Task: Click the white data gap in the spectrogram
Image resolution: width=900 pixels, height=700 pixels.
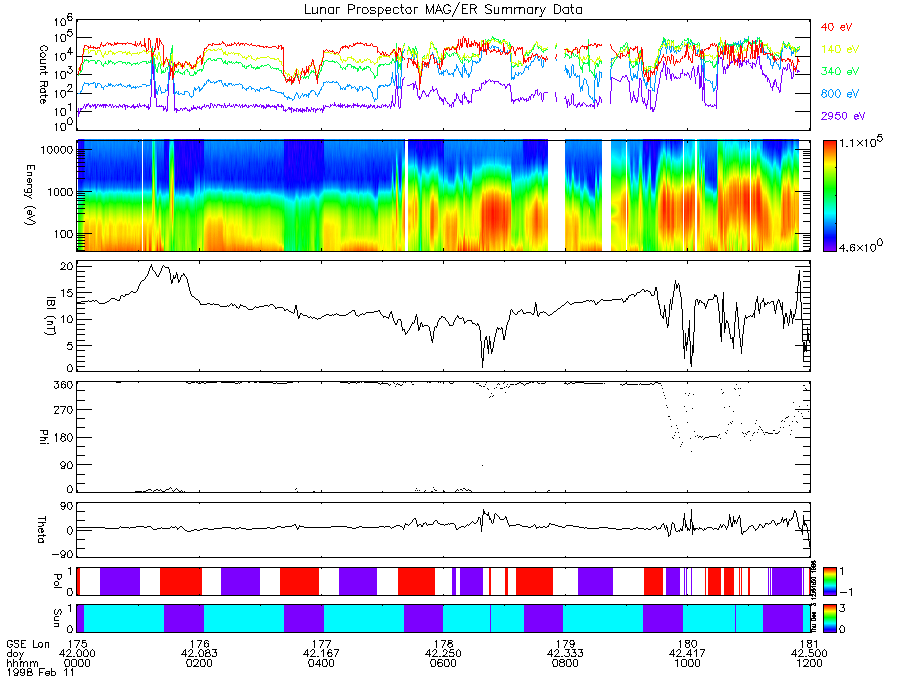Action: 556,196
